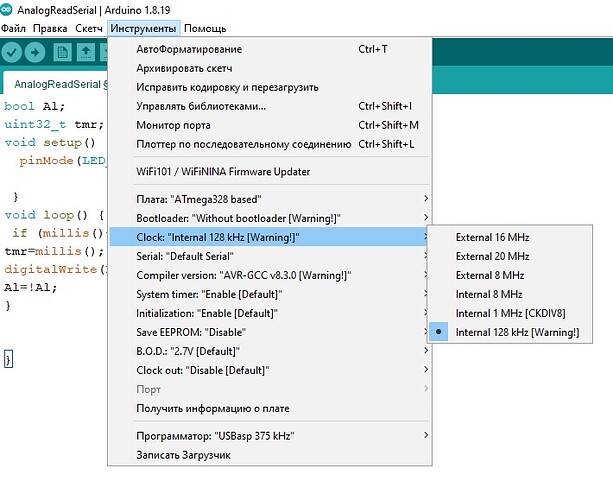613x500 pixels.
Task: Click the Arduino logo in the title bar
Action: pyautogui.click(x=6, y=10)
